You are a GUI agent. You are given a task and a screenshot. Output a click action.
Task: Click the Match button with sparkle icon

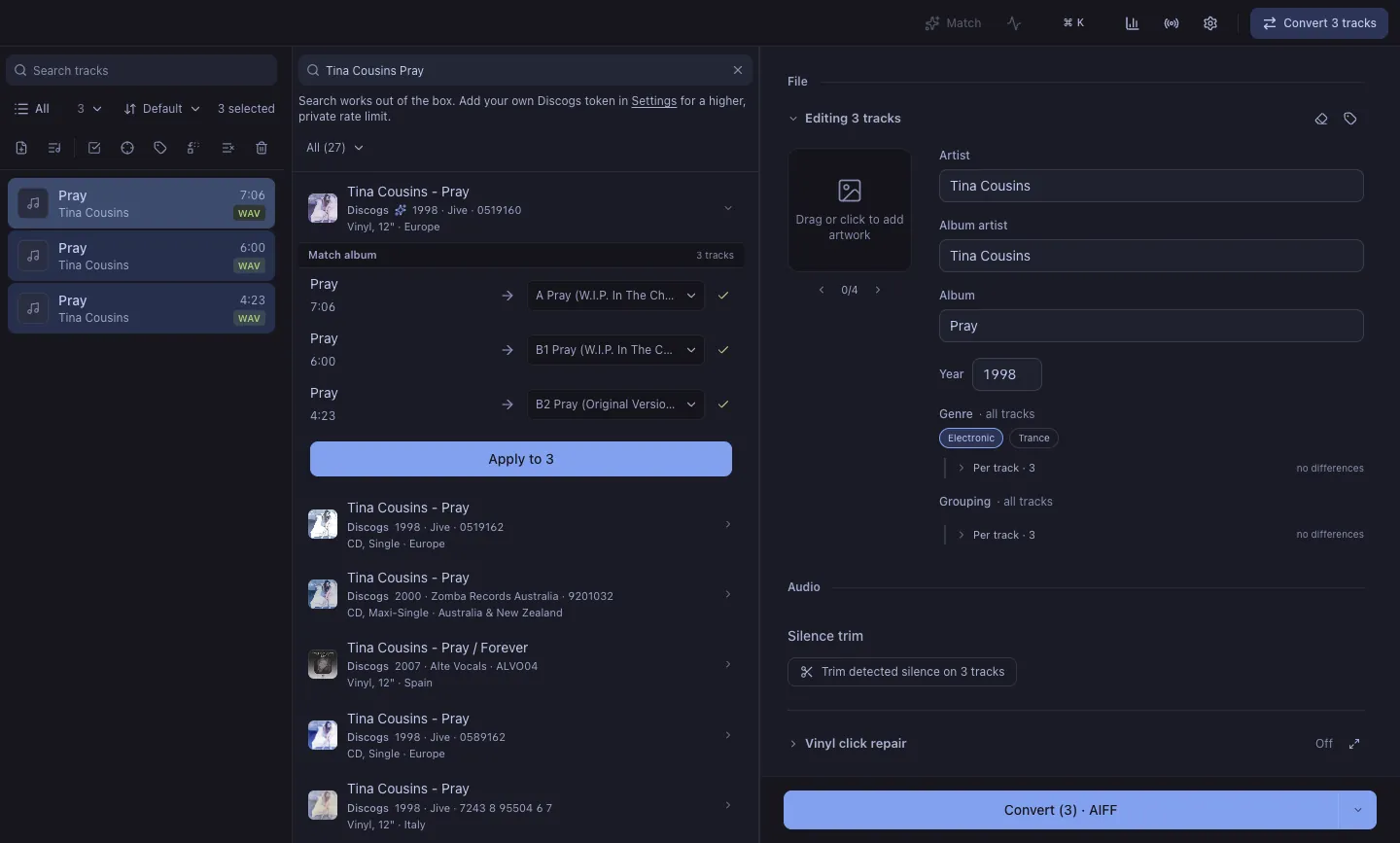[x=953, y=23]
